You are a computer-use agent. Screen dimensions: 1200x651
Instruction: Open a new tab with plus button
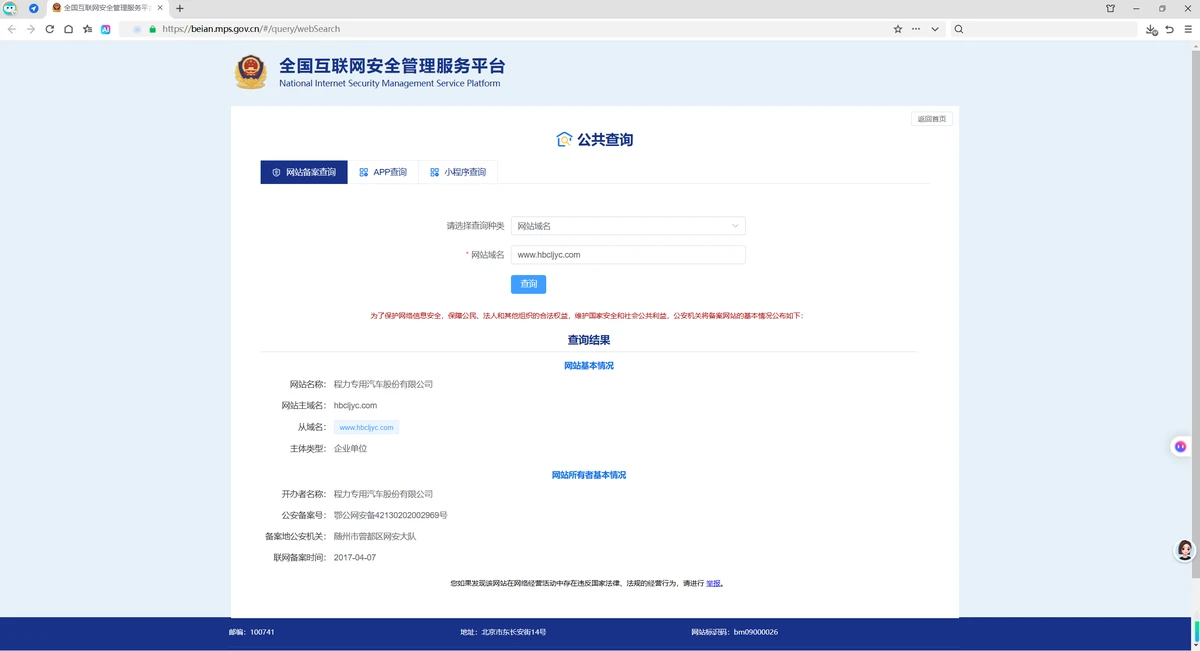[x=180, y=8]
